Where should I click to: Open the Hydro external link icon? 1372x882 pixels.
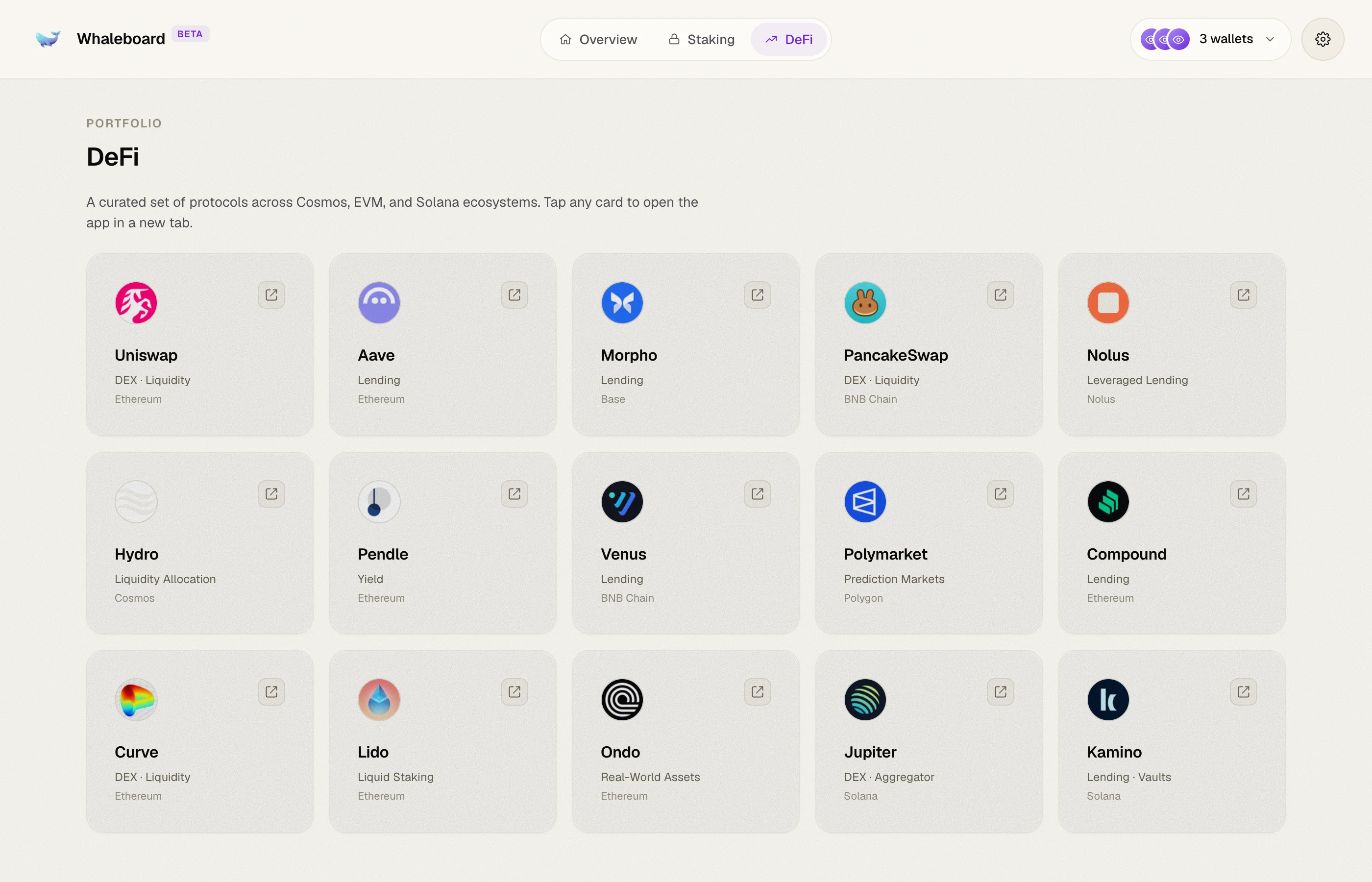(x=271, y=494)
